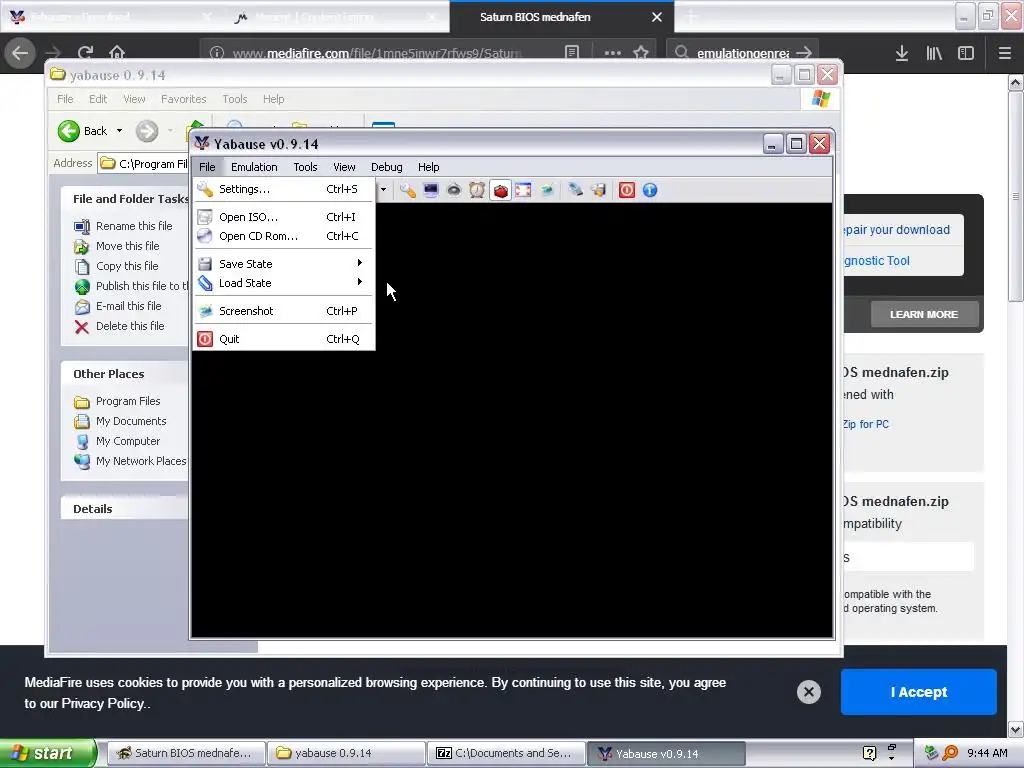Choose Settings... from the File menu

pyautogui.click(x=284, y=189)
